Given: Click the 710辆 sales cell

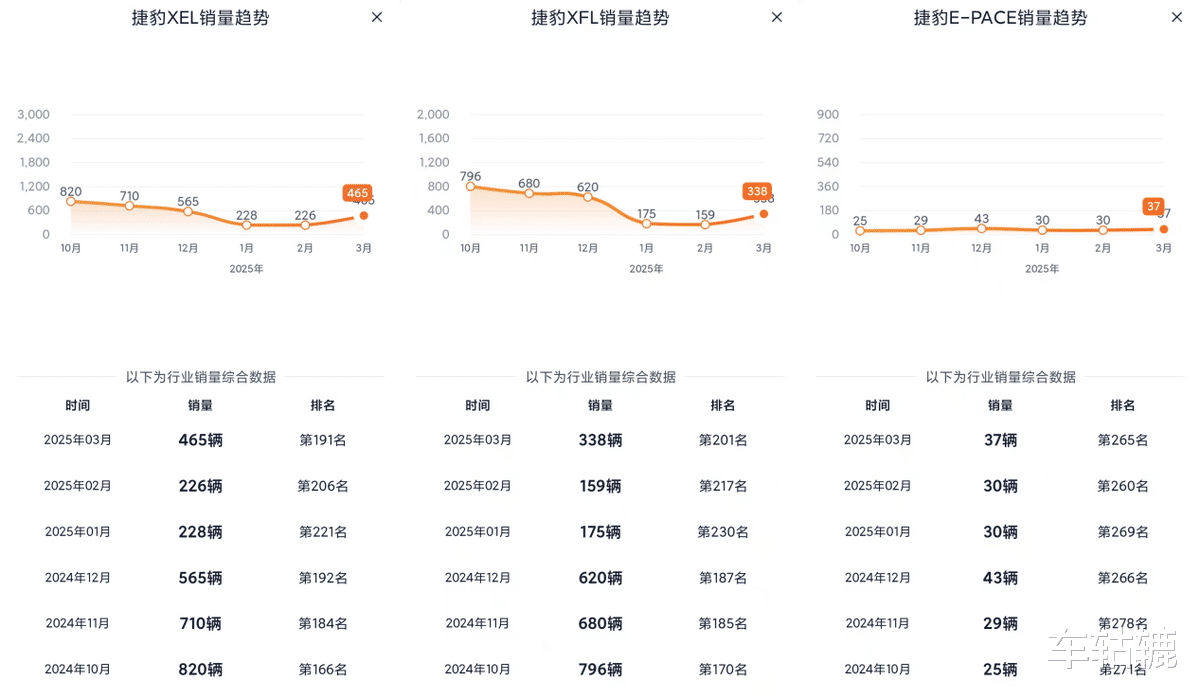Looking at the screenshot, I should [x=200, y=624].
